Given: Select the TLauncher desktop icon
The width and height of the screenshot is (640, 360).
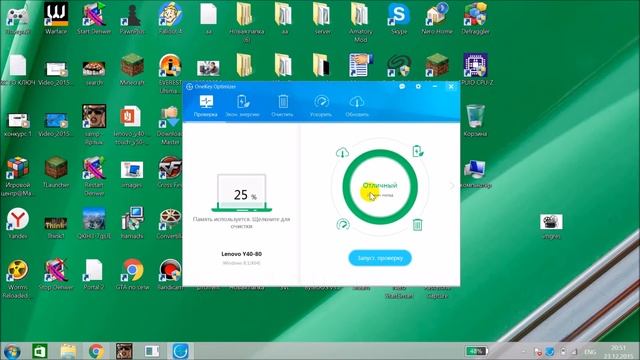Looking at the screenshot, I should (56, 172).
